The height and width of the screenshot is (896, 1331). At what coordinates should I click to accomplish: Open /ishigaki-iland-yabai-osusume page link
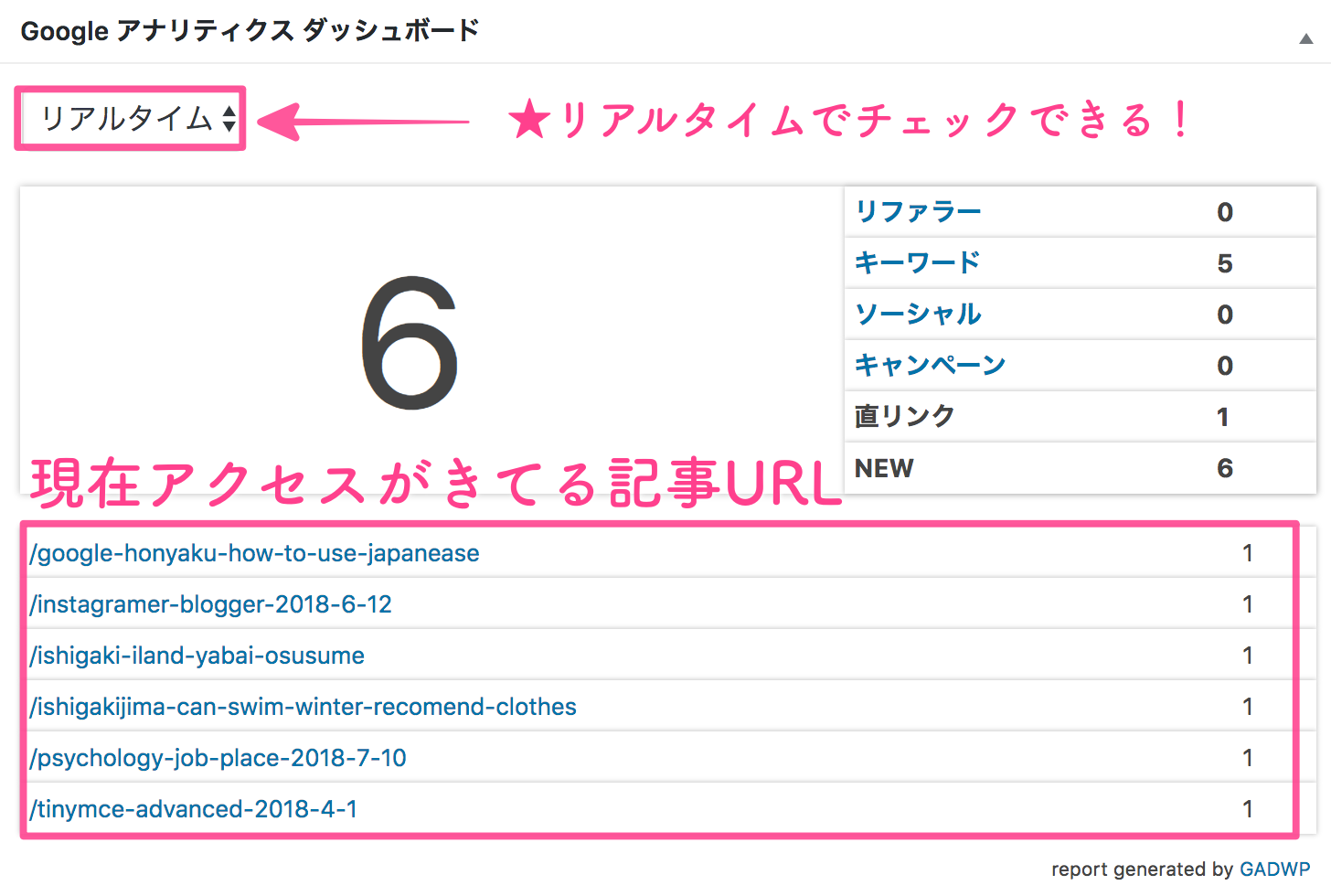[x=197, y=656]
